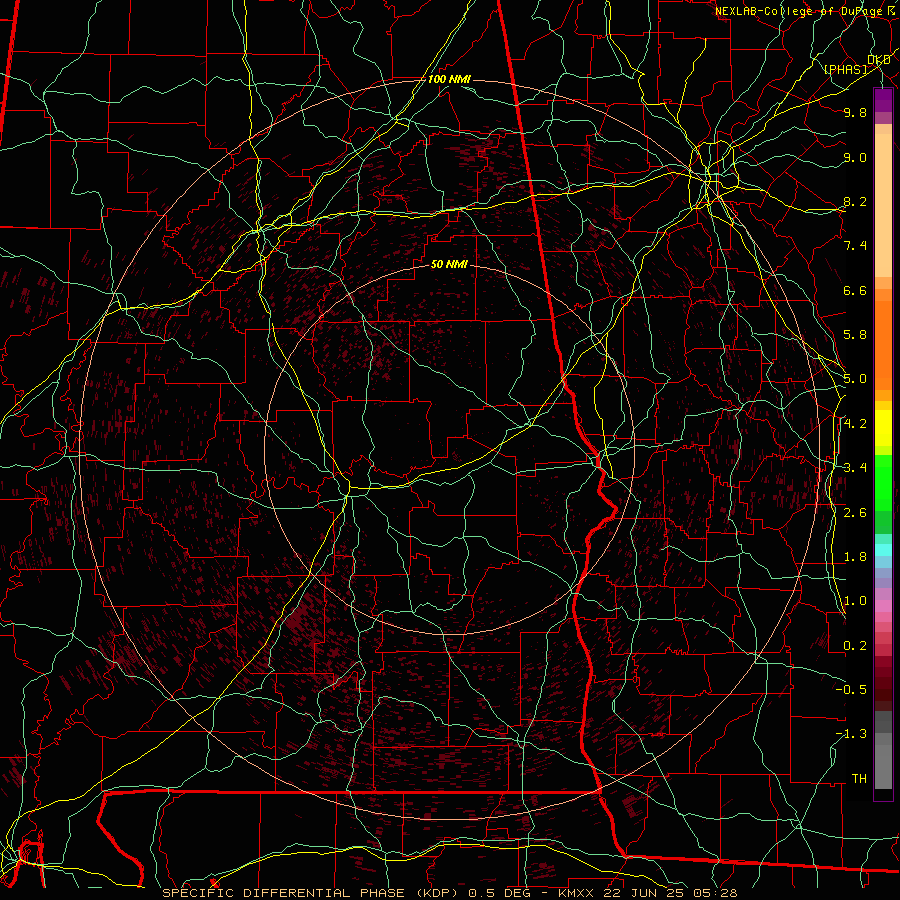Click the -1.3 color scale value
The image size is (900, 900).
coord(851,734)
